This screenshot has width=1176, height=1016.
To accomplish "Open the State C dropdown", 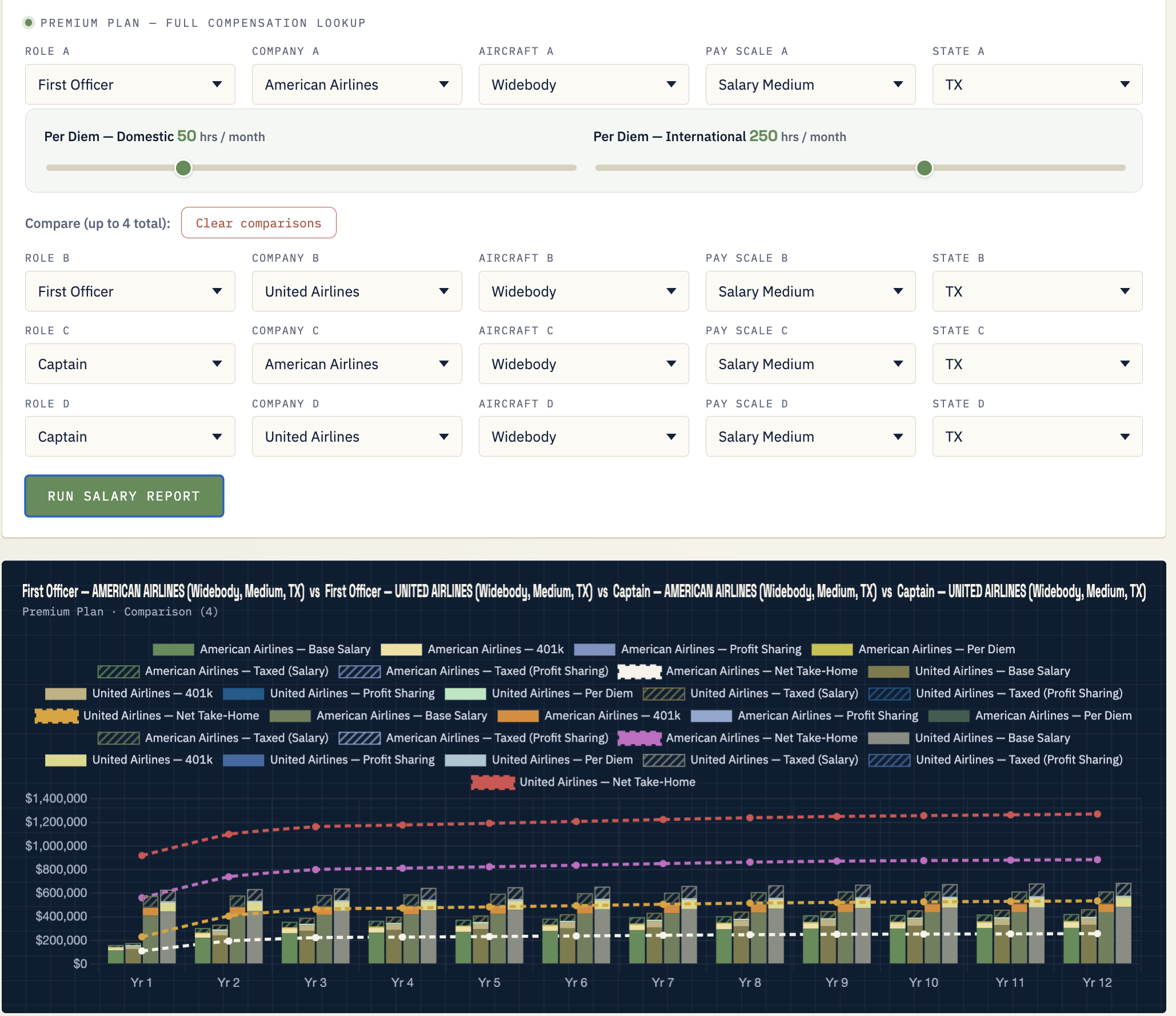I will click(1038, 364).
